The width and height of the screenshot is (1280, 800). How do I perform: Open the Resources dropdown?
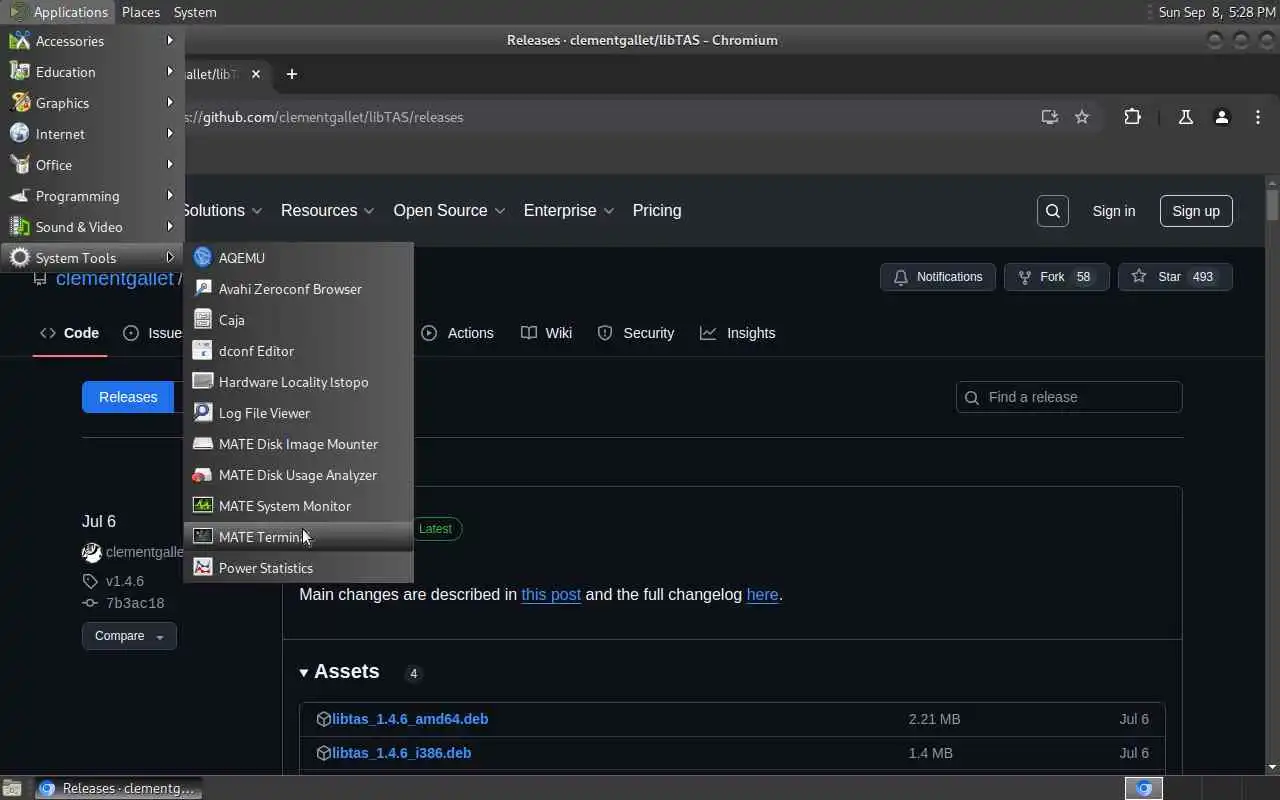pos(328,211)
